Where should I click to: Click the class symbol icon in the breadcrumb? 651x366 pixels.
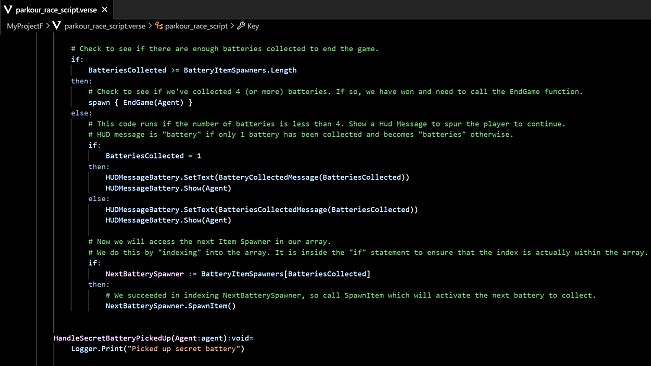point(159,26)
